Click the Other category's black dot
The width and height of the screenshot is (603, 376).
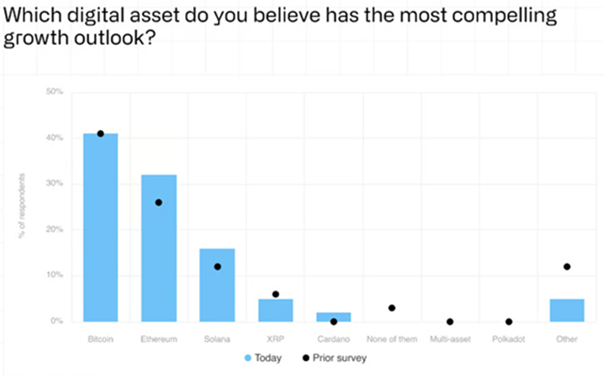[x=567, y=267]
